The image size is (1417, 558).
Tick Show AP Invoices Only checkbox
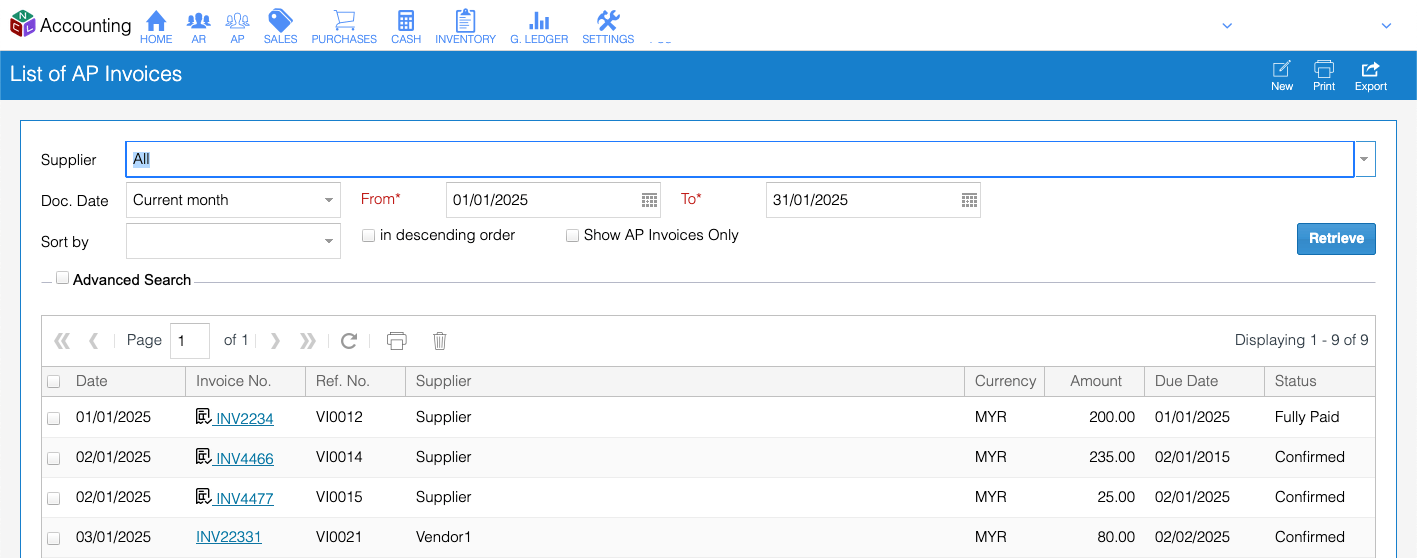[572, 236]
